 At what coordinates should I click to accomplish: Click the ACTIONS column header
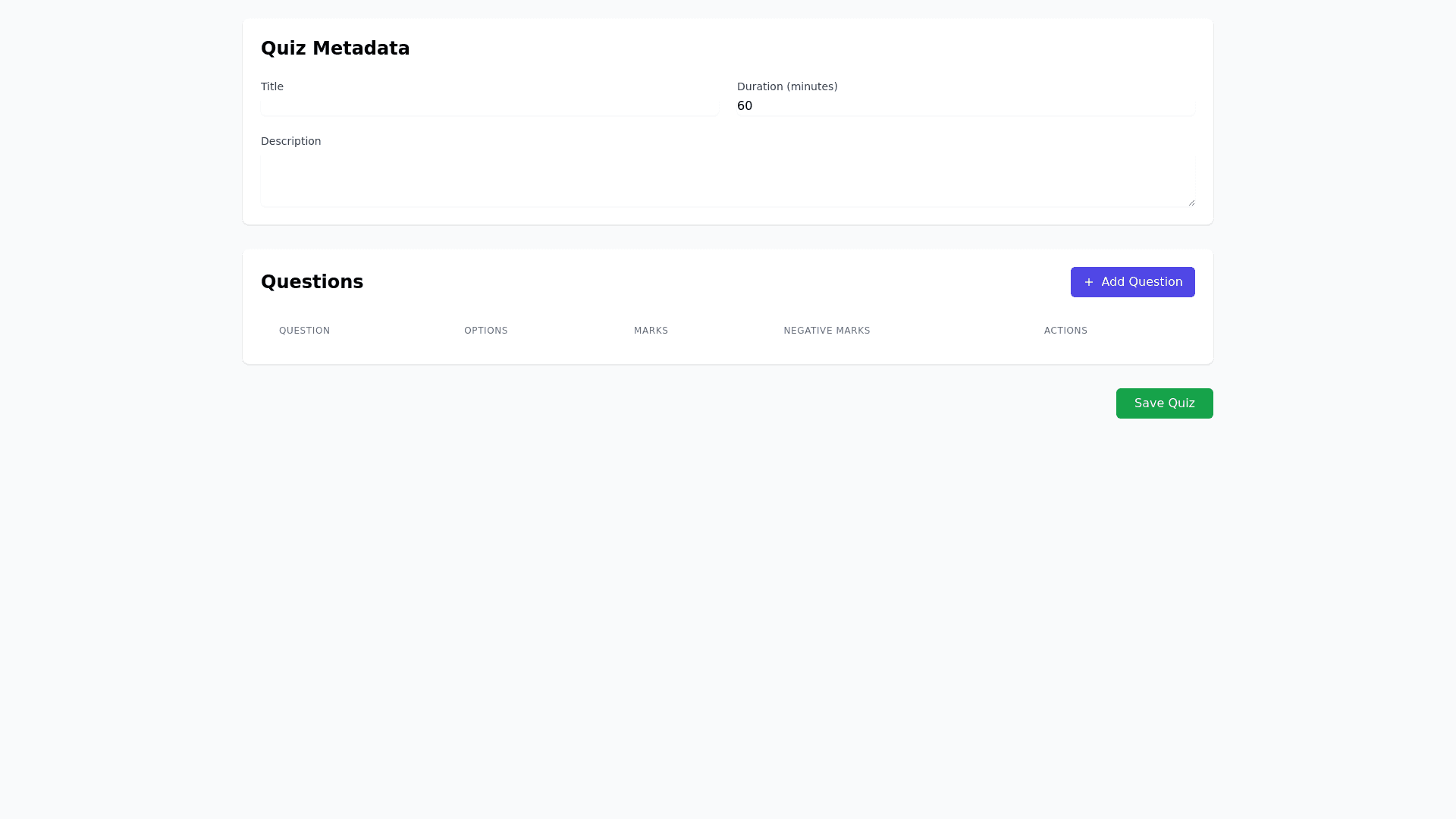pyautogui.click(x=1065, y=331)
